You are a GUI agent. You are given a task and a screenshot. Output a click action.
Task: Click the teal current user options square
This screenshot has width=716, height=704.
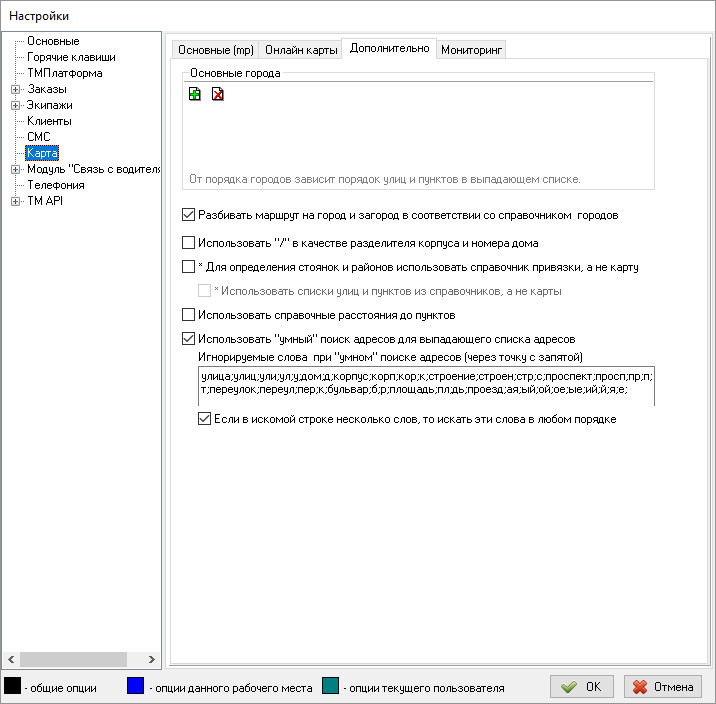point(331,687)
